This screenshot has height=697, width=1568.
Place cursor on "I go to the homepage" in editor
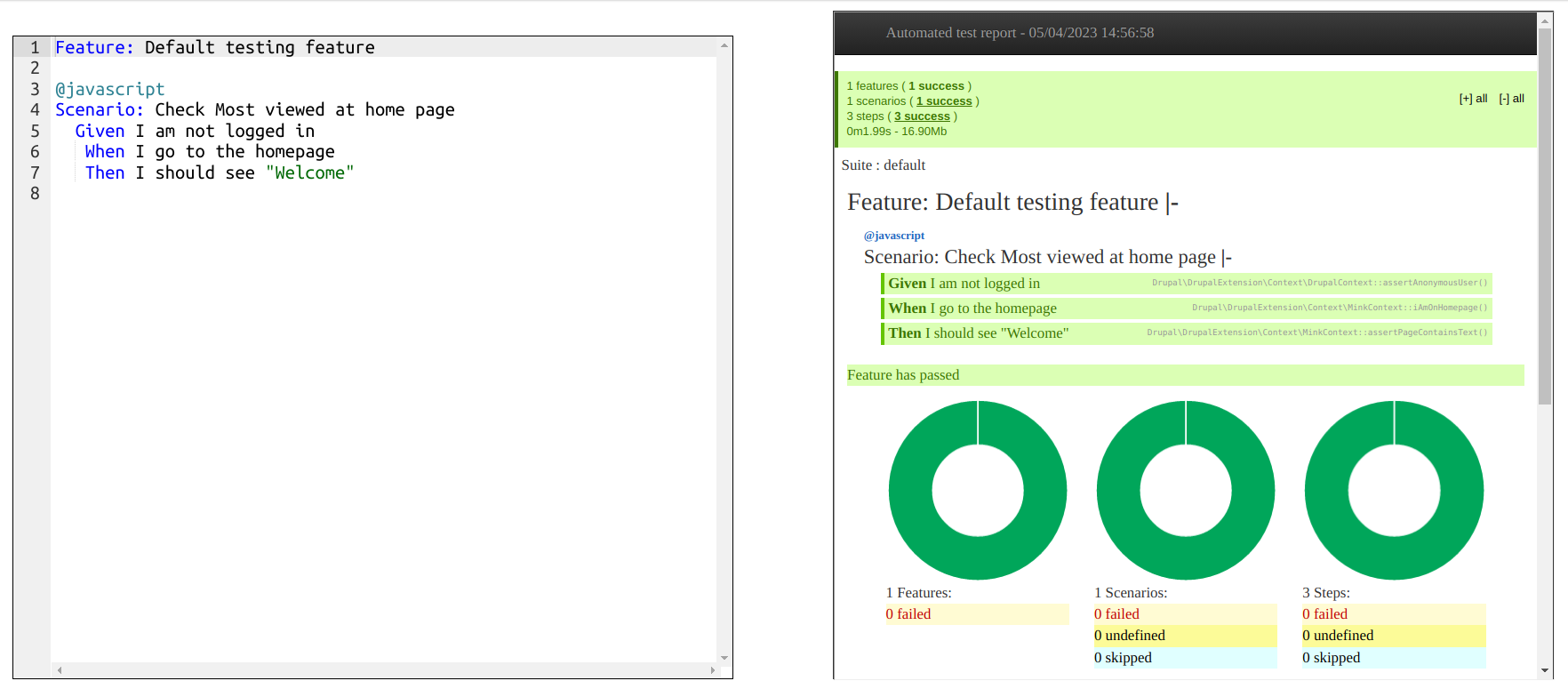(235, 152)
